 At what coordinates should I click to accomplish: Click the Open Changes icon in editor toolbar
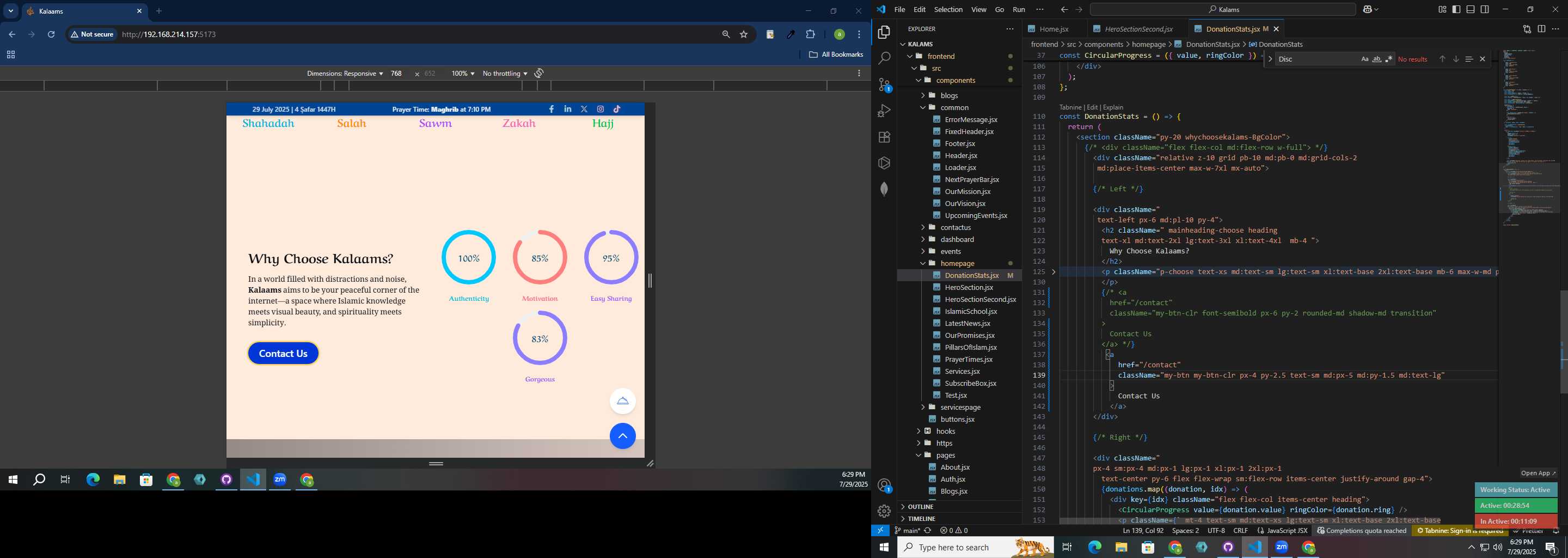pyautogui.click(x=1527, y=29)
